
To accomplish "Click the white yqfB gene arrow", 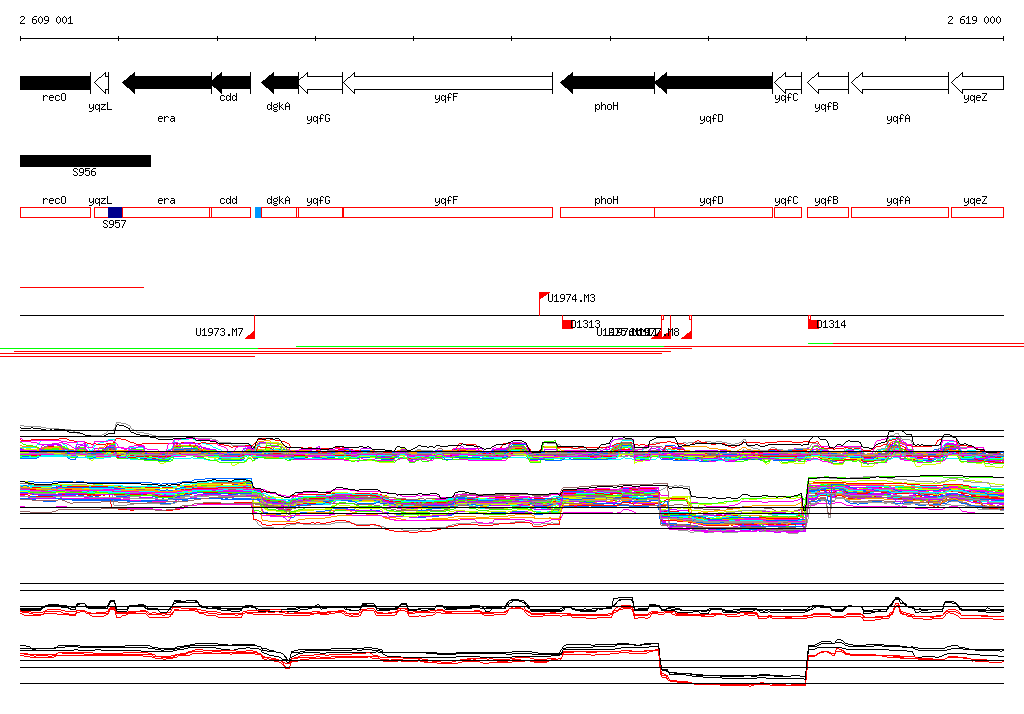I will point(827,83).
